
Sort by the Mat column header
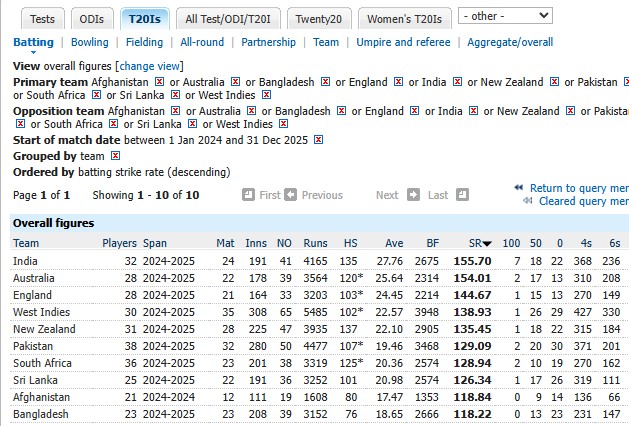click(x=225, y=243)
